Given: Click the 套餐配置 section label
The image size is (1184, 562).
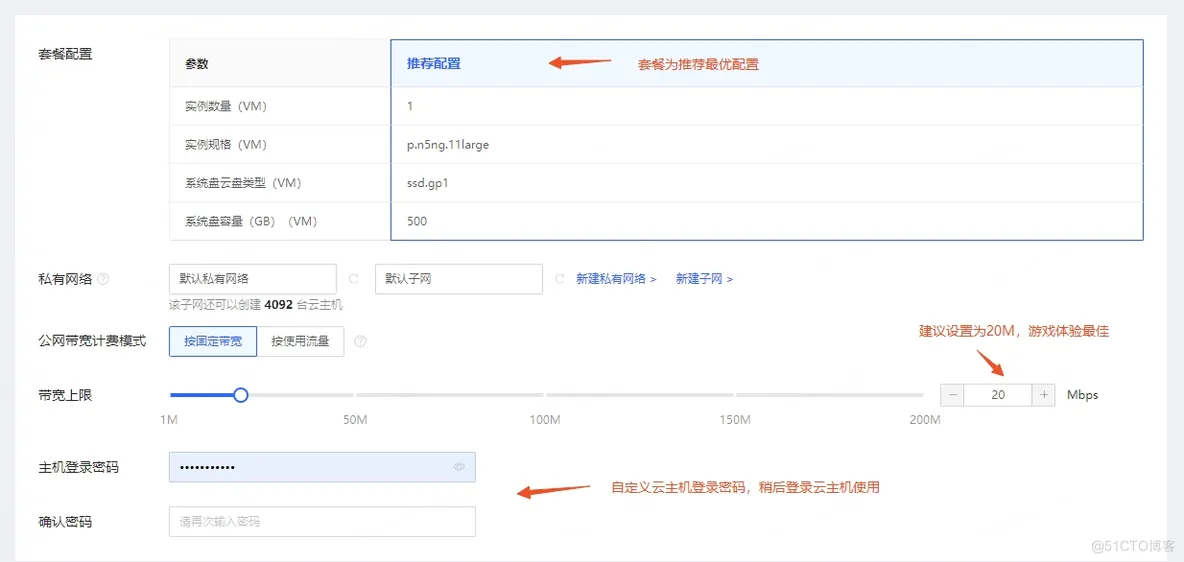Looking at the screenshot, I should tap(65, 54).
